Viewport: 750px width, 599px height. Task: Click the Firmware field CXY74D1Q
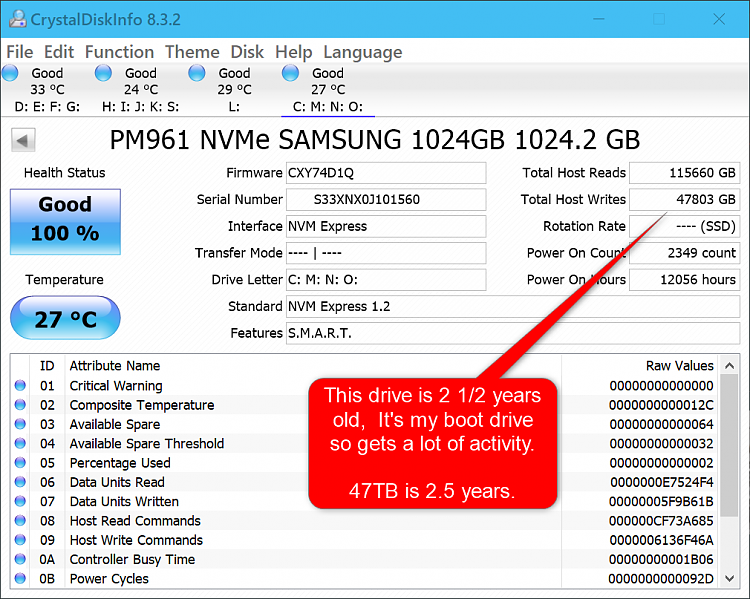386,173
